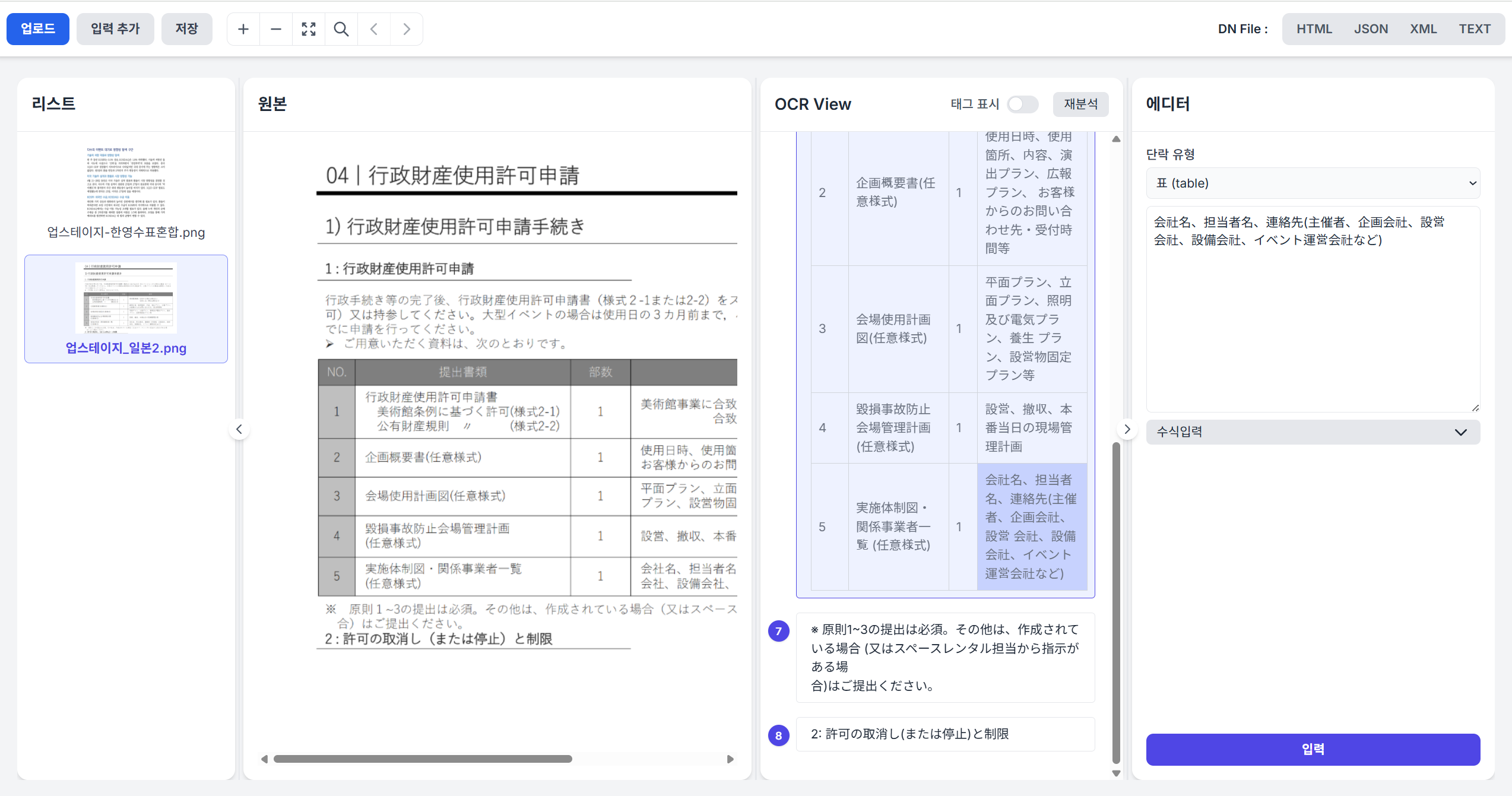Open thumbnail 업스테이지_일본2.png

coord(126,298)
